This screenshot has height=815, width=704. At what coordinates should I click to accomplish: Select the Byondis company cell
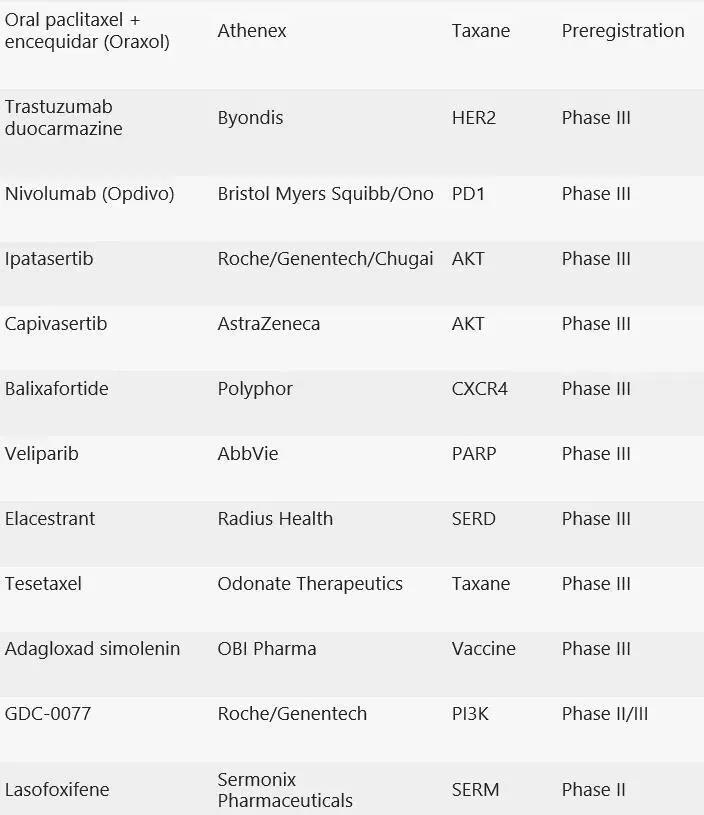250,118
